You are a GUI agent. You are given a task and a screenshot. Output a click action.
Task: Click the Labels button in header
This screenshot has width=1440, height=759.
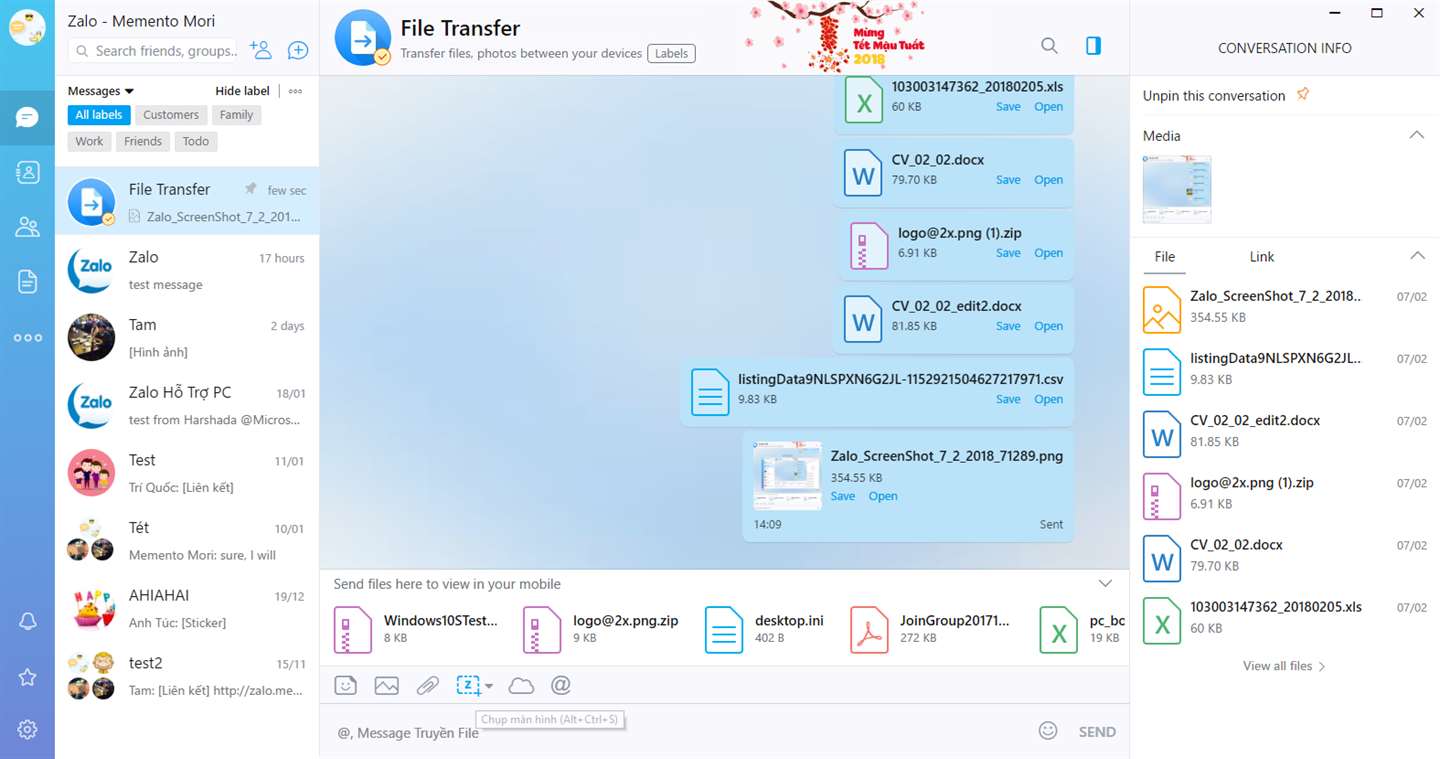click(671, 54)
